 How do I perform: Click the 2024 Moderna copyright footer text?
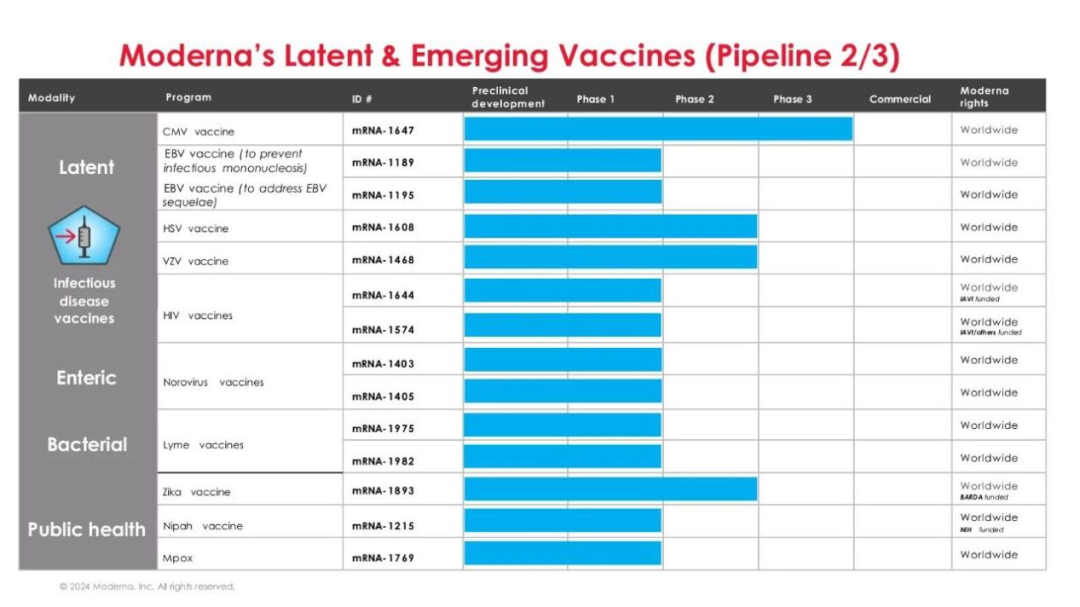tap(147, 587)
